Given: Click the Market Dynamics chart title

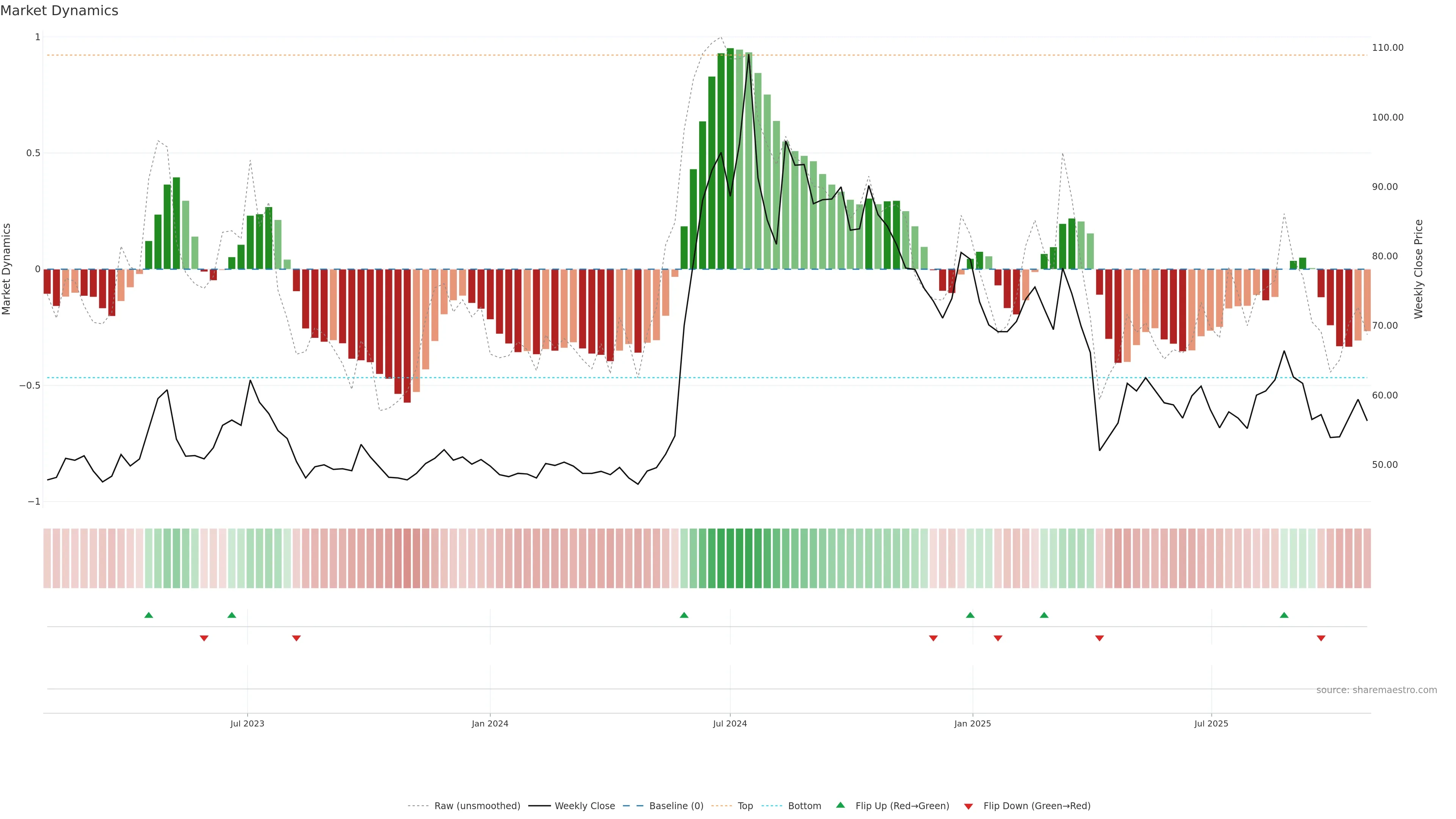Looking at the screenshot, I should pyautogui.click(x=60, y=11).
